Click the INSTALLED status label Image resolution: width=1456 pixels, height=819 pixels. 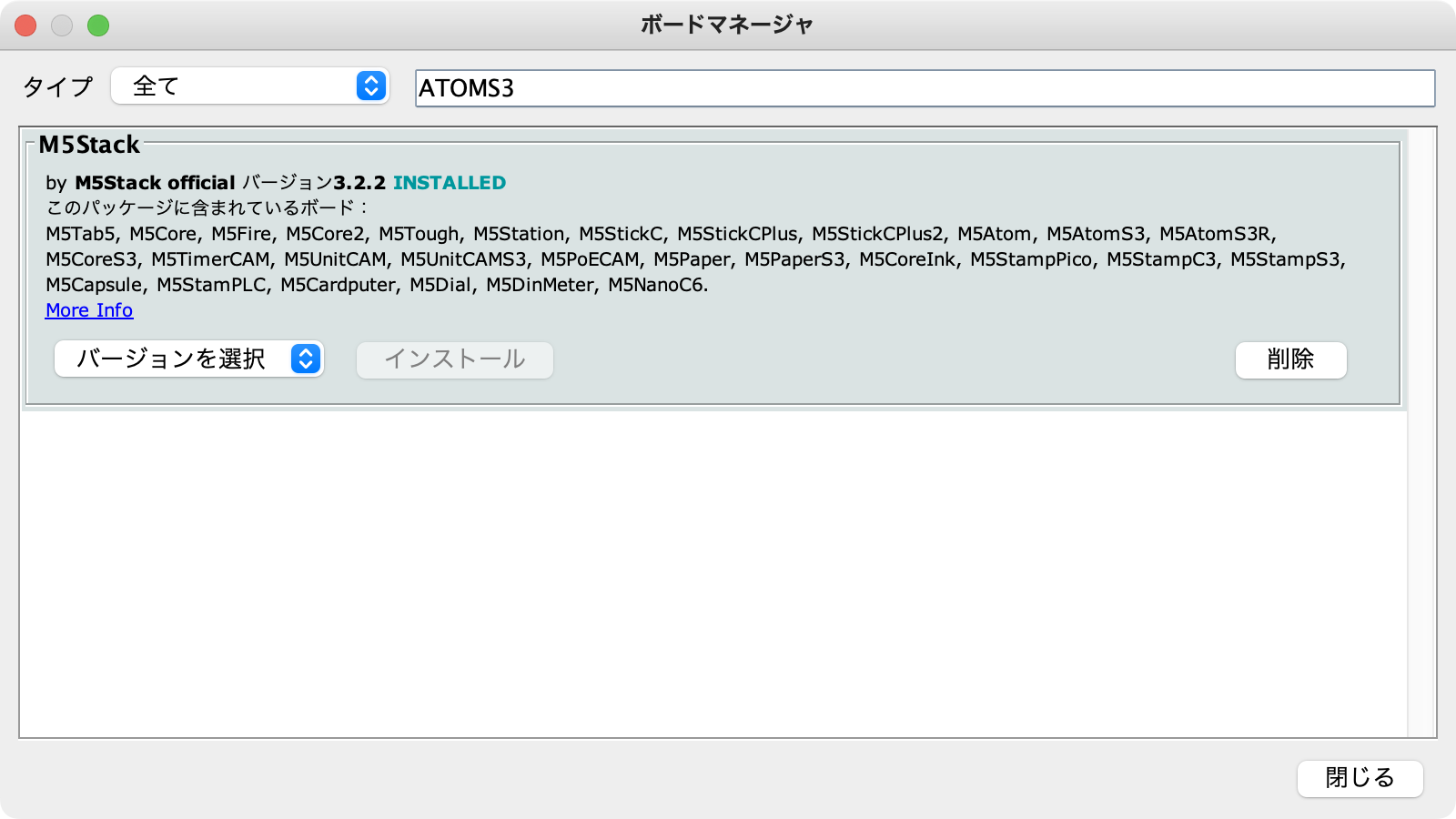pyautogui.click(x=450, y=183)
